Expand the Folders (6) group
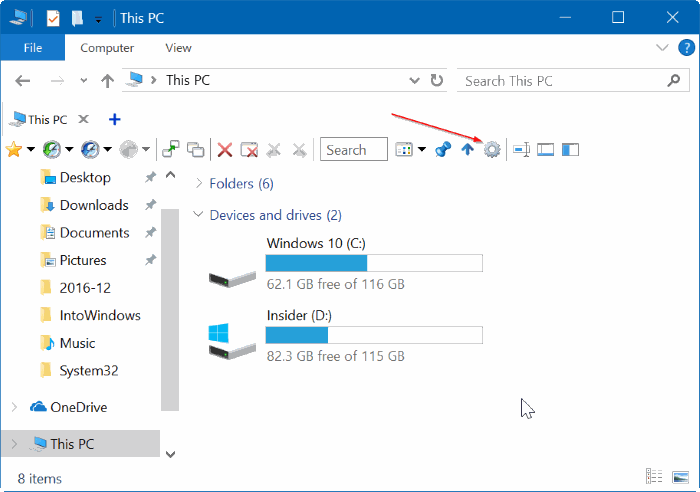The height and width of the screenshot is (492, 700). click(199, 183)
